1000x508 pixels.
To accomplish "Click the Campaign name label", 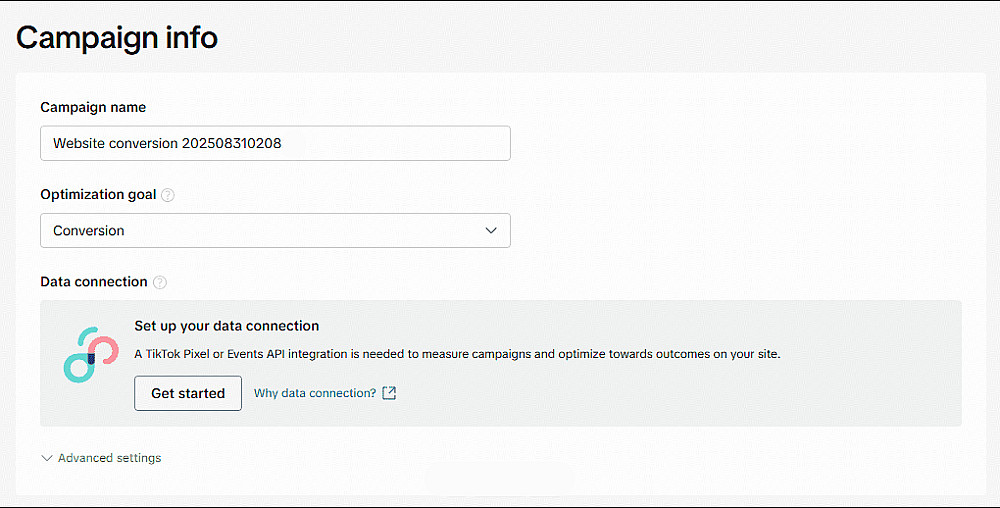I will [93, 107].
